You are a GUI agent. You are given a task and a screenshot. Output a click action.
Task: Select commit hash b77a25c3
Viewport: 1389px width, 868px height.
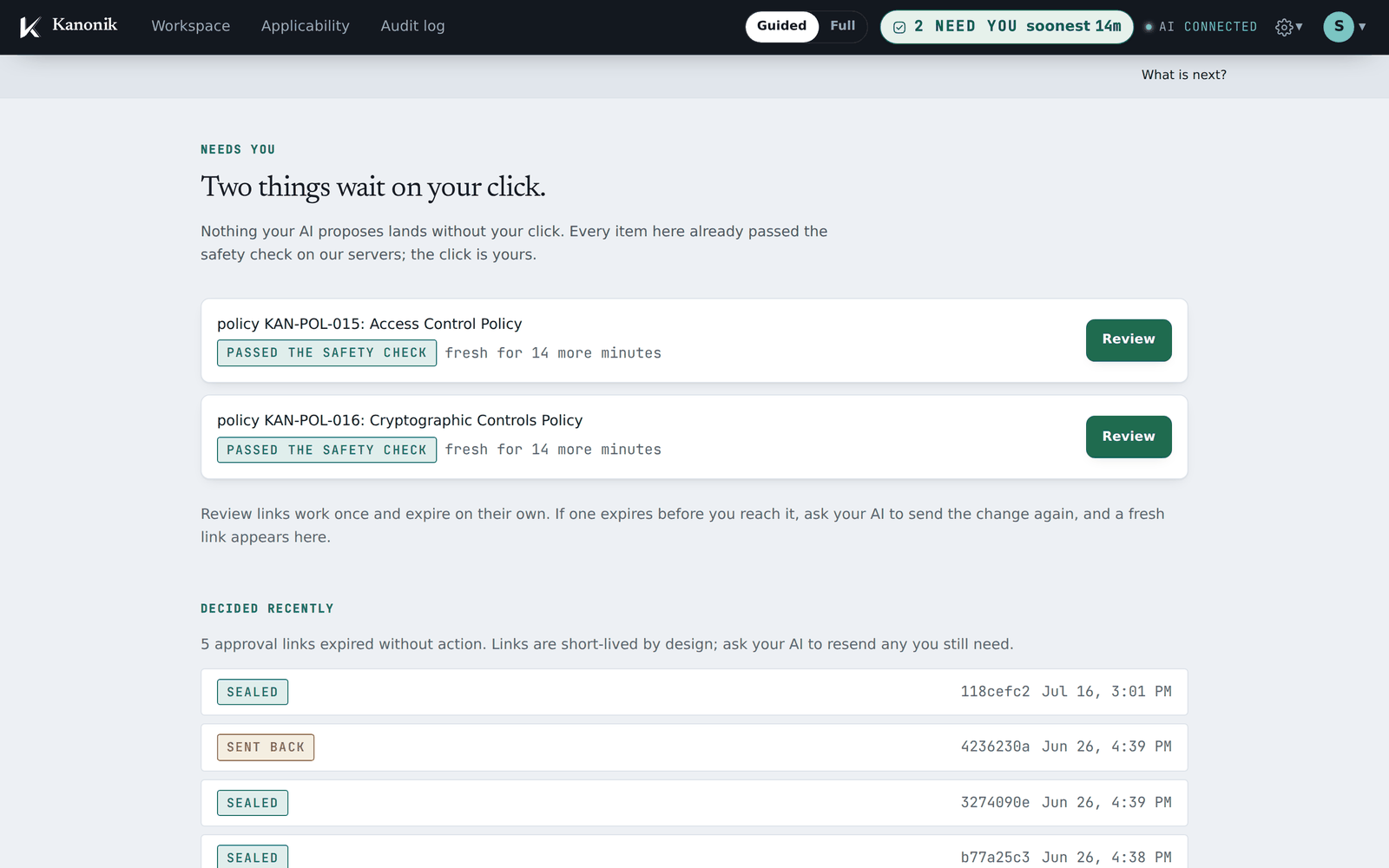(995, 858)
